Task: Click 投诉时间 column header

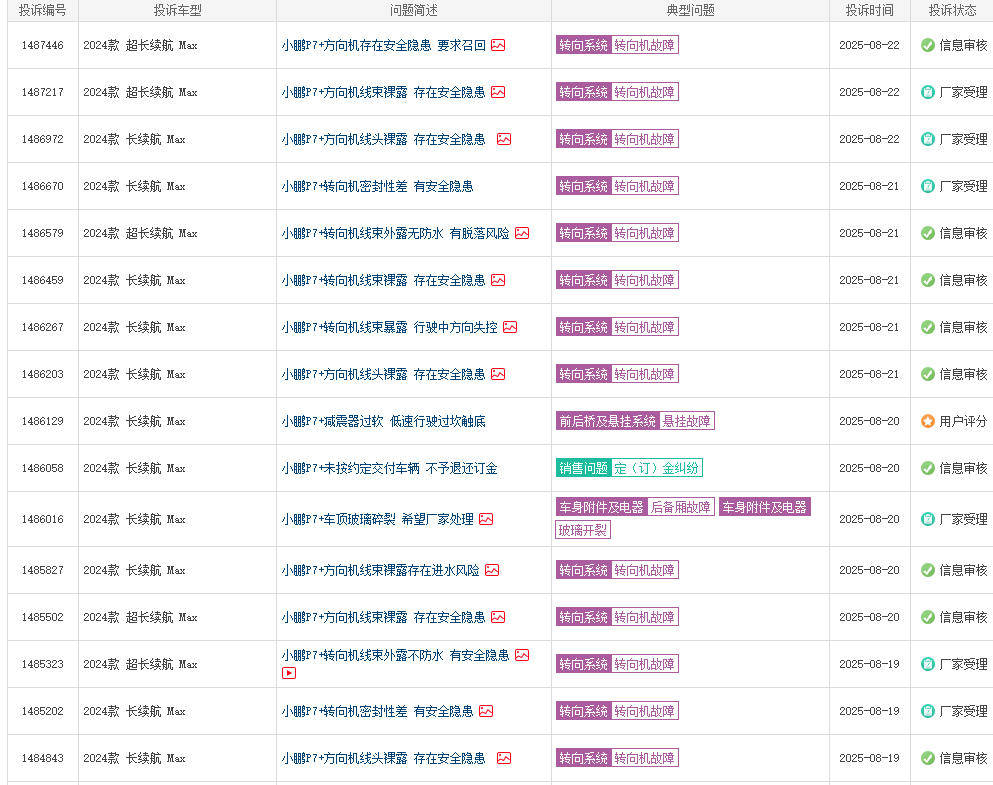Action: pyautogui.click(x=870, y=10)
